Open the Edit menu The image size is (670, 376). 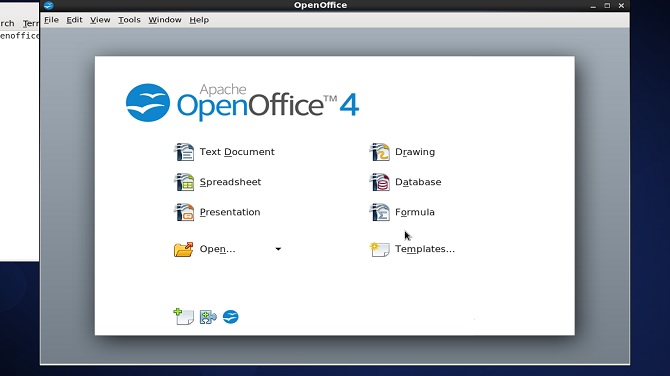tap(74, 20)
